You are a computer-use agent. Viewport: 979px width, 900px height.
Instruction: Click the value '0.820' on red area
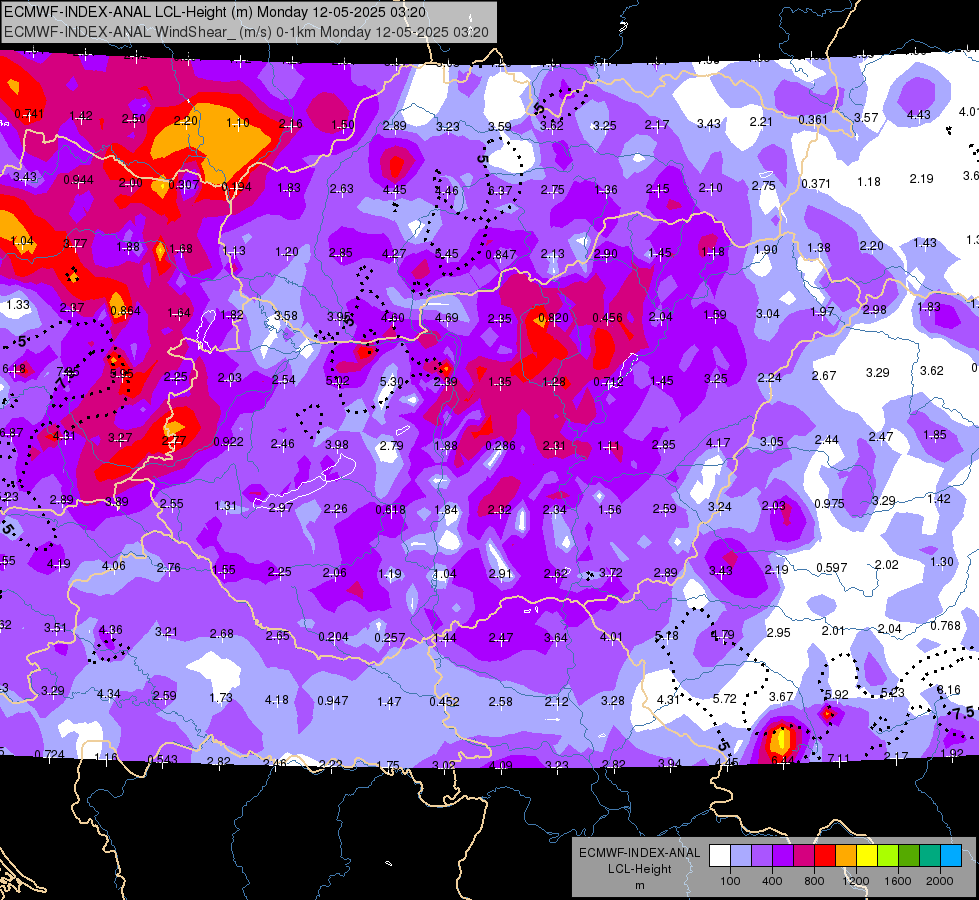click(x=553, y=317)
